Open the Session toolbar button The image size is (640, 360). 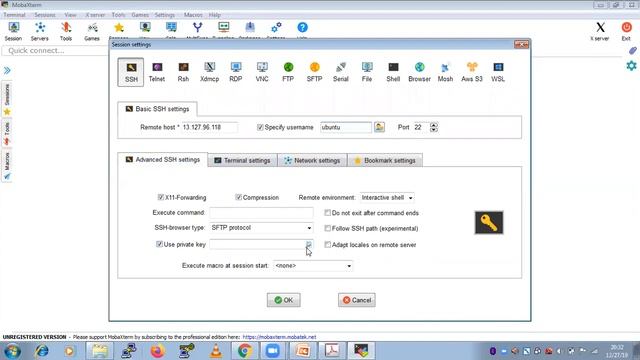[x=13, y=31]
